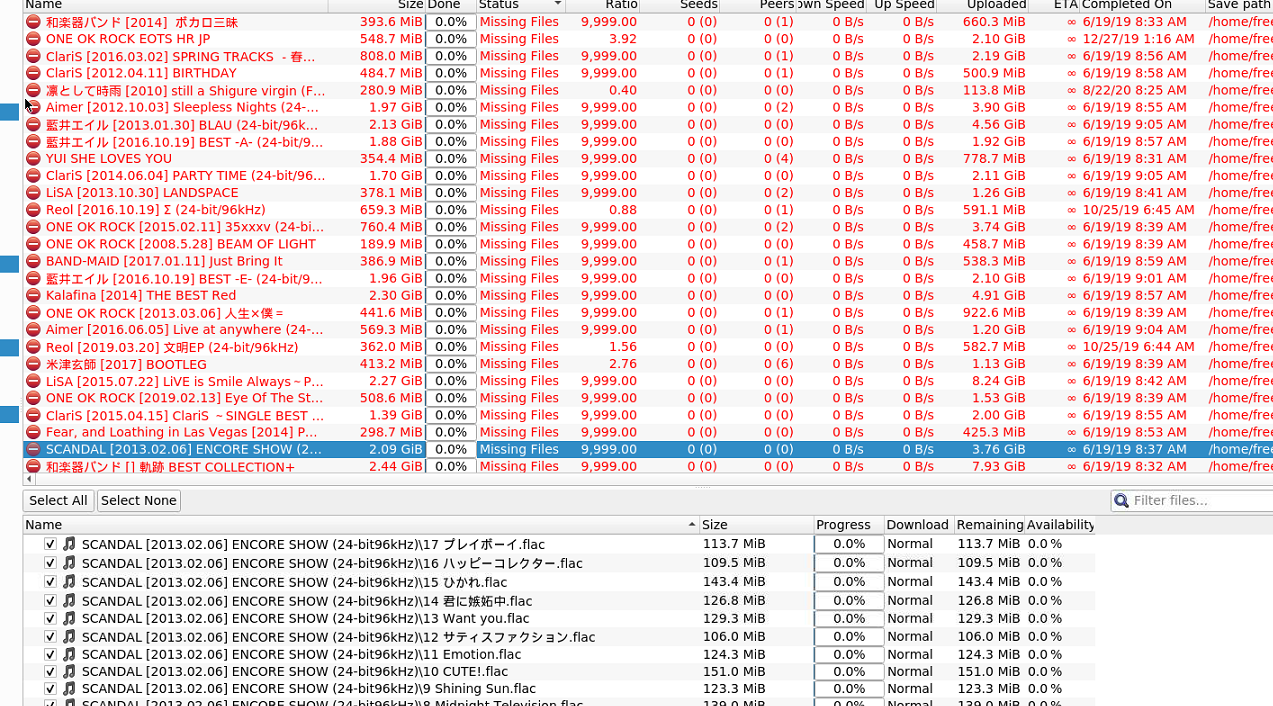Sort files by the file list Name header

(361, 525)
